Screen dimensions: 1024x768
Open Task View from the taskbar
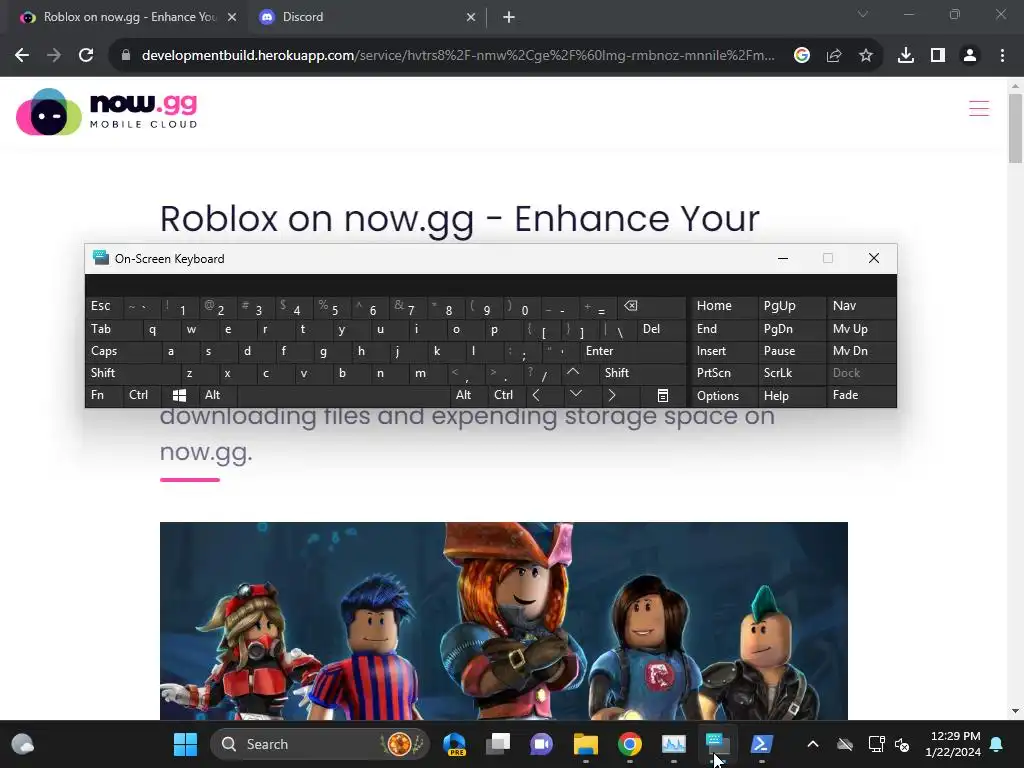498,744
